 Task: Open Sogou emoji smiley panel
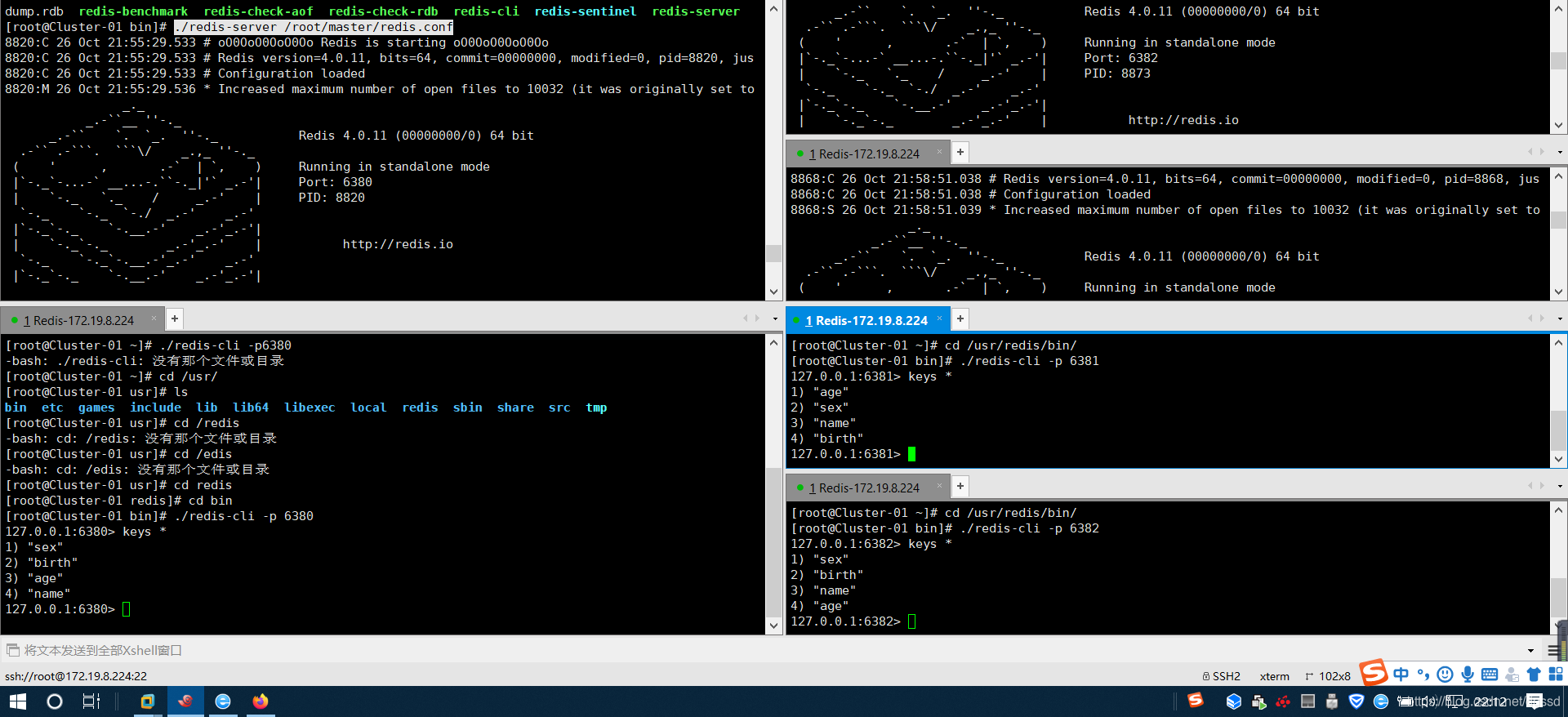coord(1445,675)
